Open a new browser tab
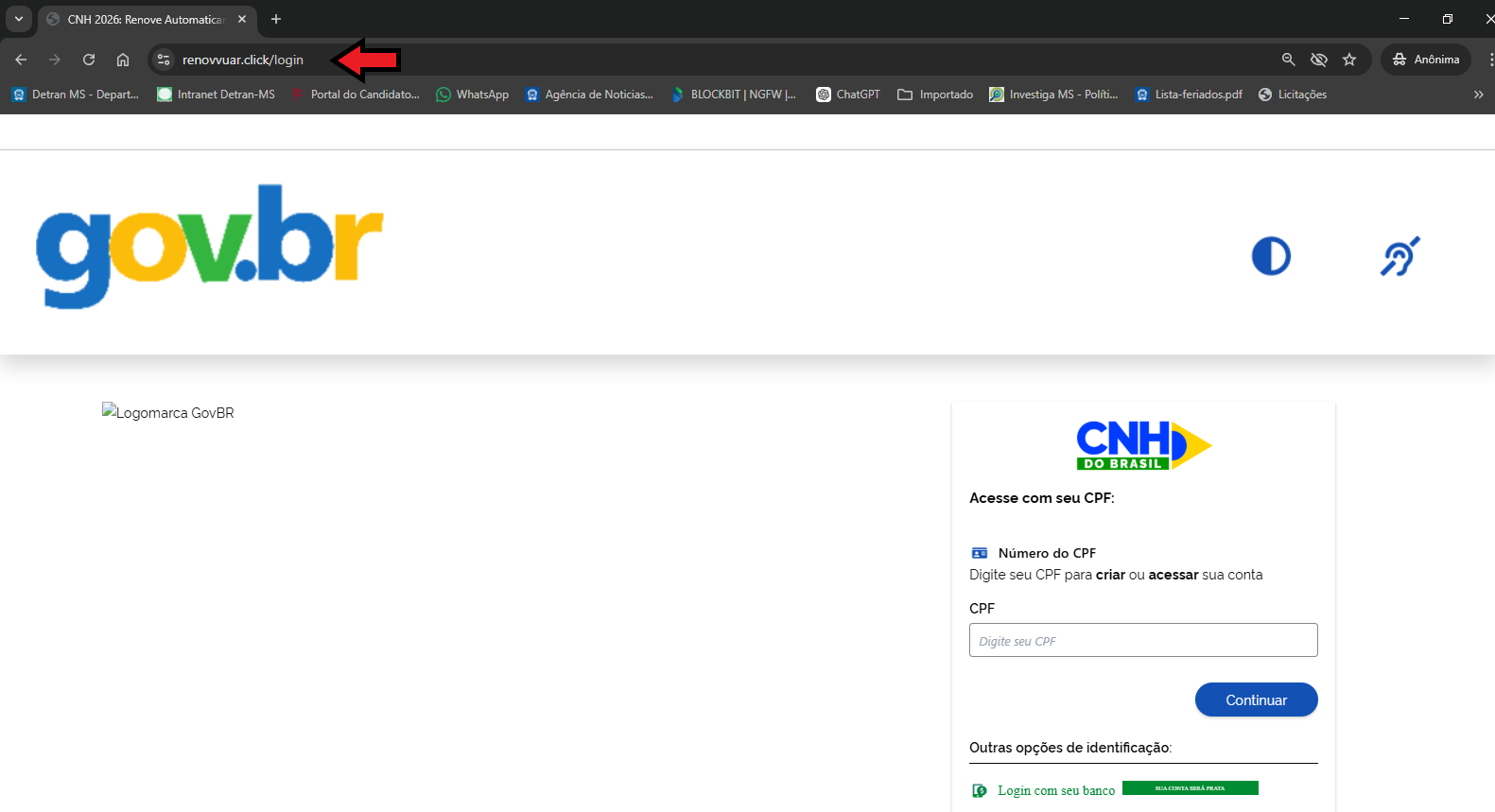The image size is (1495, 812). tap(276, 19)
